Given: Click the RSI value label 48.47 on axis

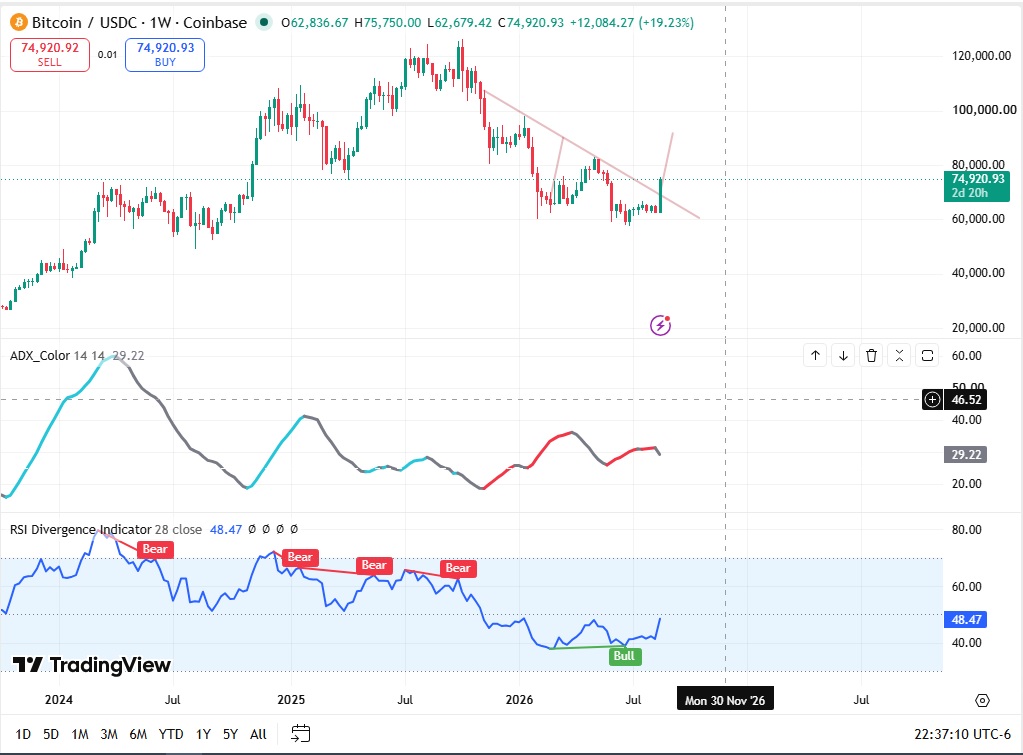Looking at the screenshot, I should coord(966,619).
